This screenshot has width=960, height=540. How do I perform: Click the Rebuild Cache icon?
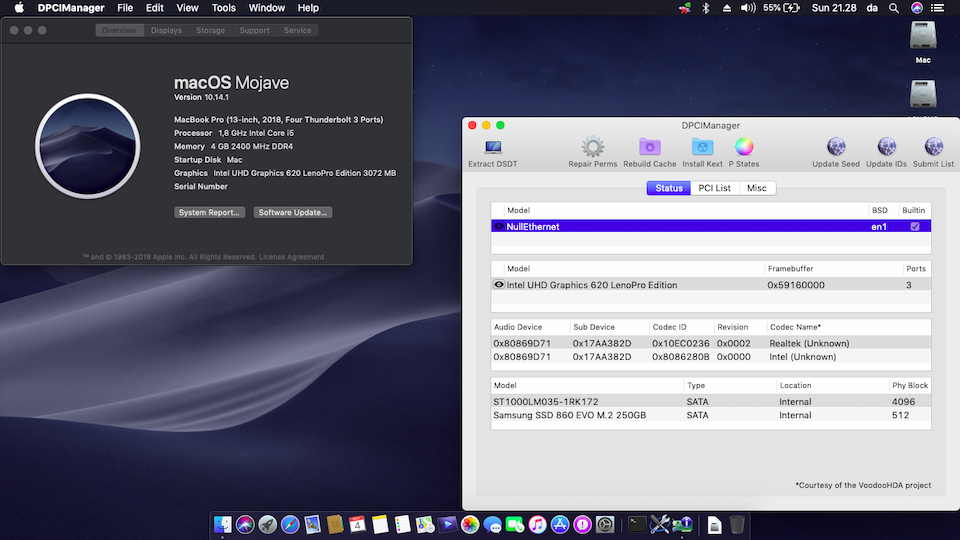[650, 147]
